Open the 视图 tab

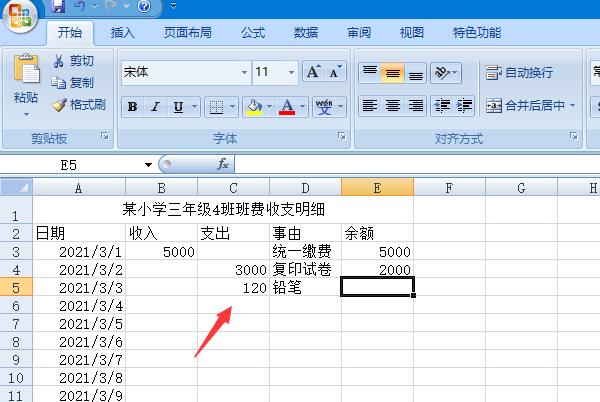(x=412, y=33)
